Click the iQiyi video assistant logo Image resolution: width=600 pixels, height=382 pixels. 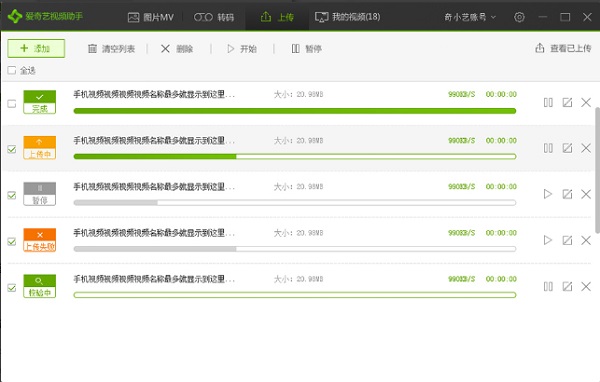pyautogui.click(x=45, y=16)
